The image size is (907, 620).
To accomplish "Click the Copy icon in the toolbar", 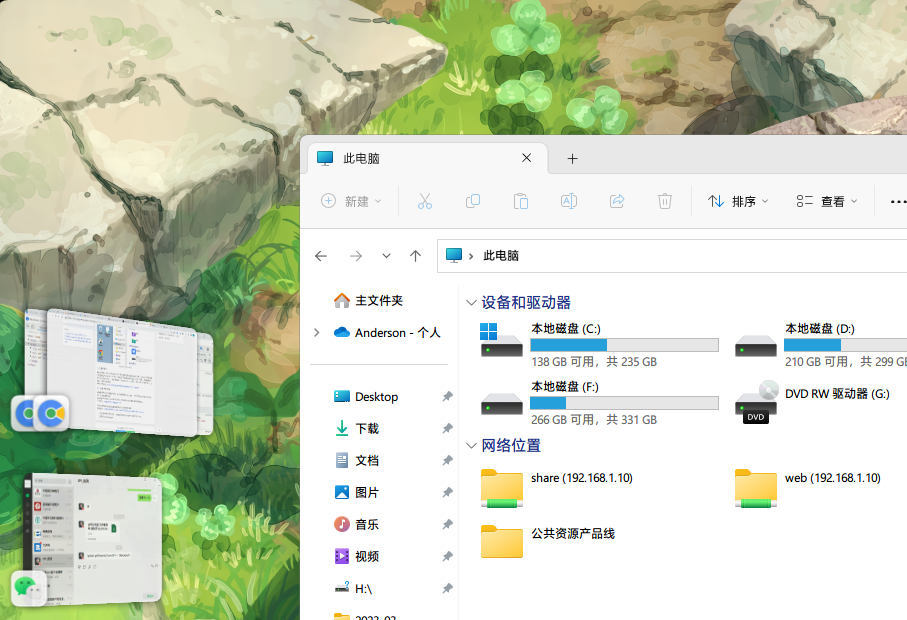I will point(473,201).
